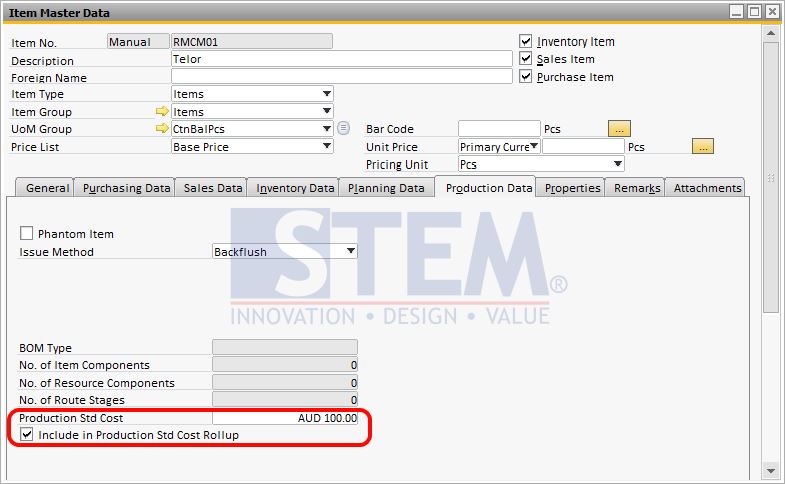Click the Manual numbering series field
785x484 pixels.
pyautogui.click(x=138, y=42)
